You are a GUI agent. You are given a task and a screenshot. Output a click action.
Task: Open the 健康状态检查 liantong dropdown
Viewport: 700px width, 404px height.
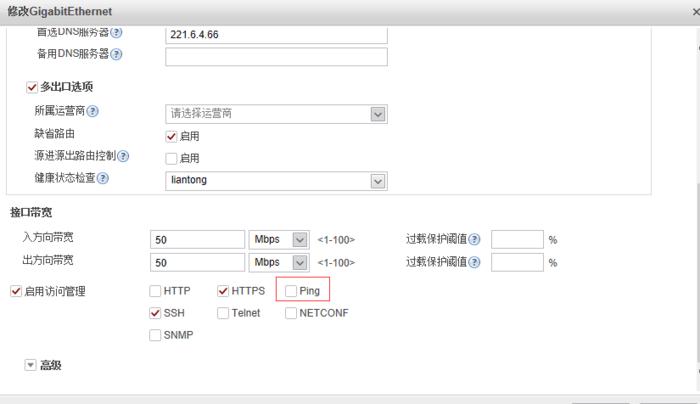378,181
